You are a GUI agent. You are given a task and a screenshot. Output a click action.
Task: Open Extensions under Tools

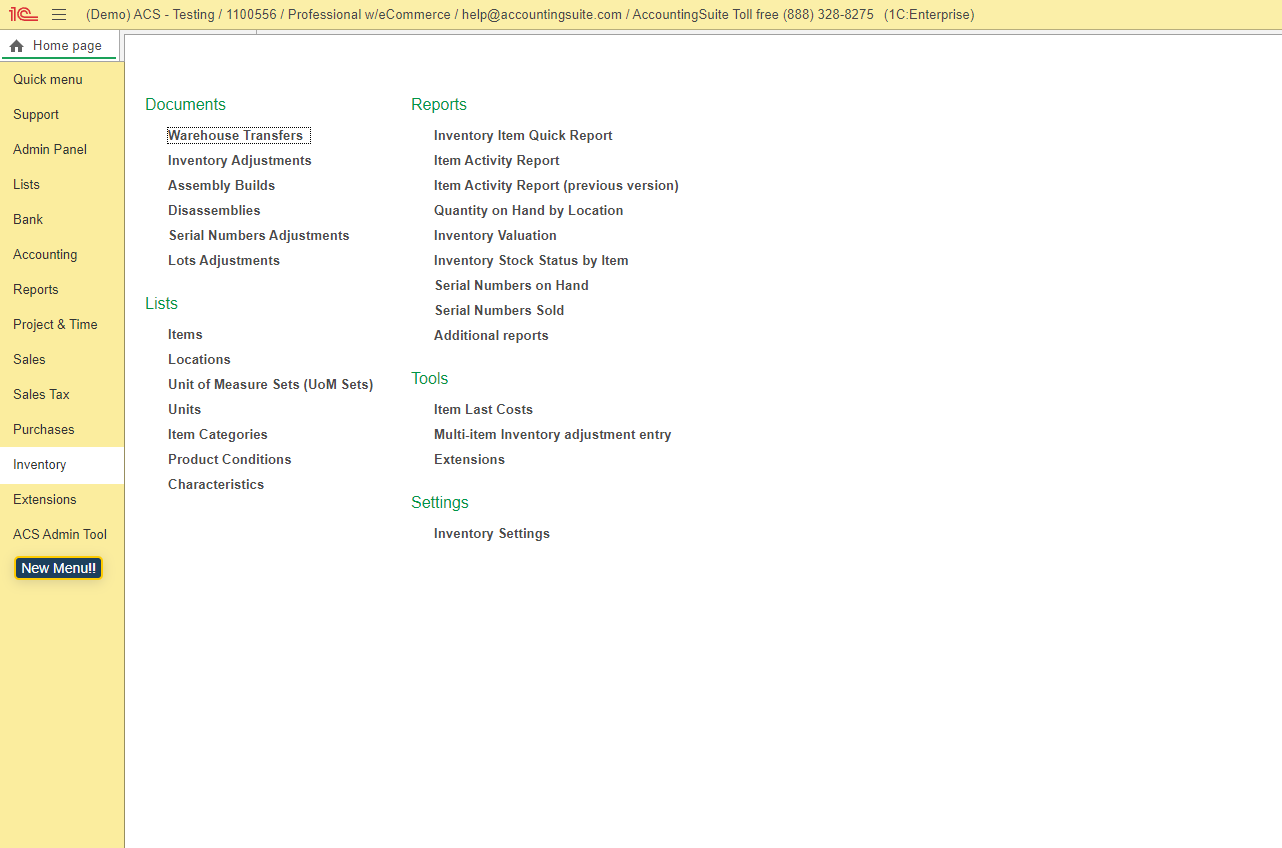469,460
